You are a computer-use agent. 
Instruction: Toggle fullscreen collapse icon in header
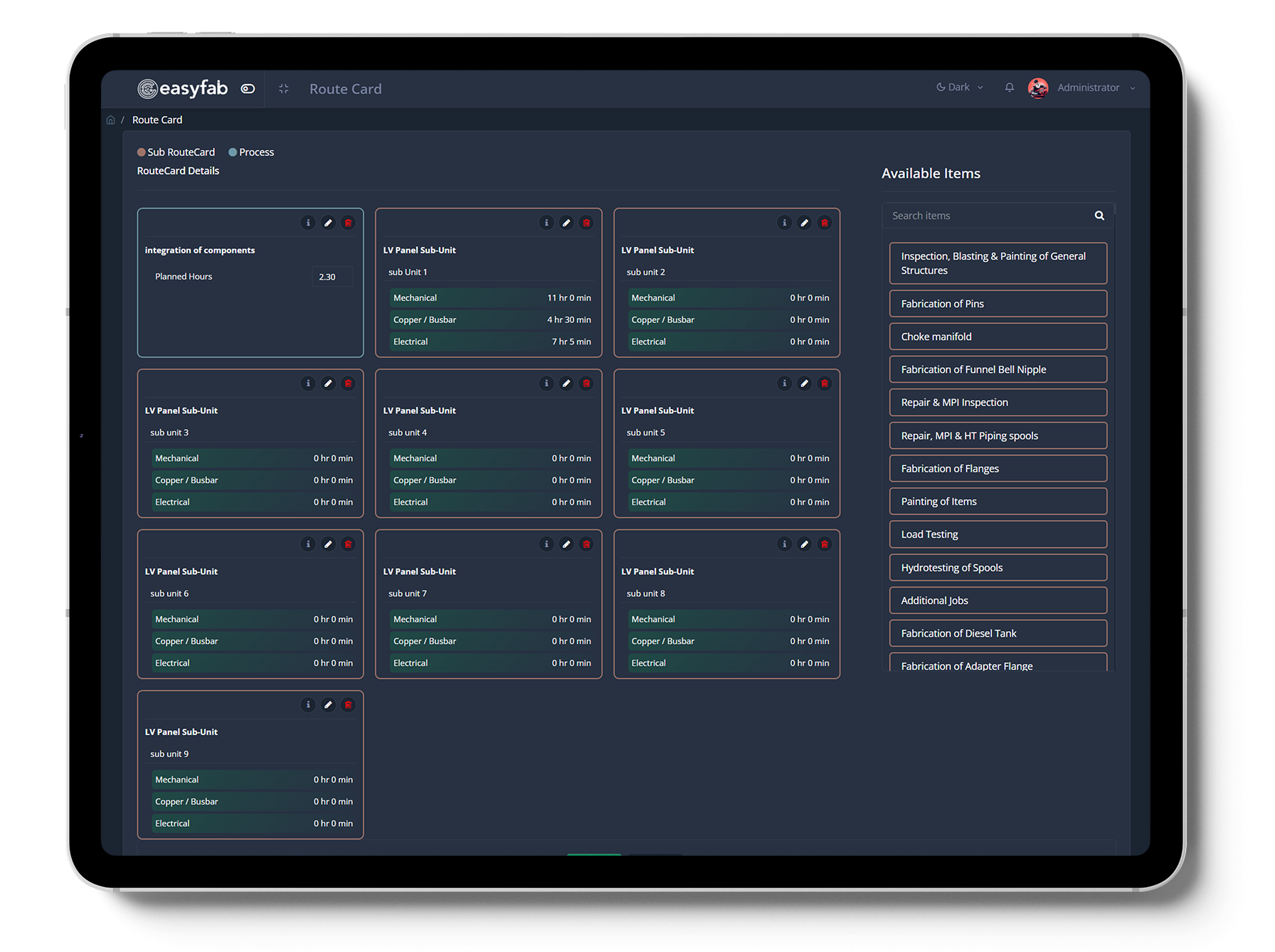pyautogui.click(x=284, y=89)
